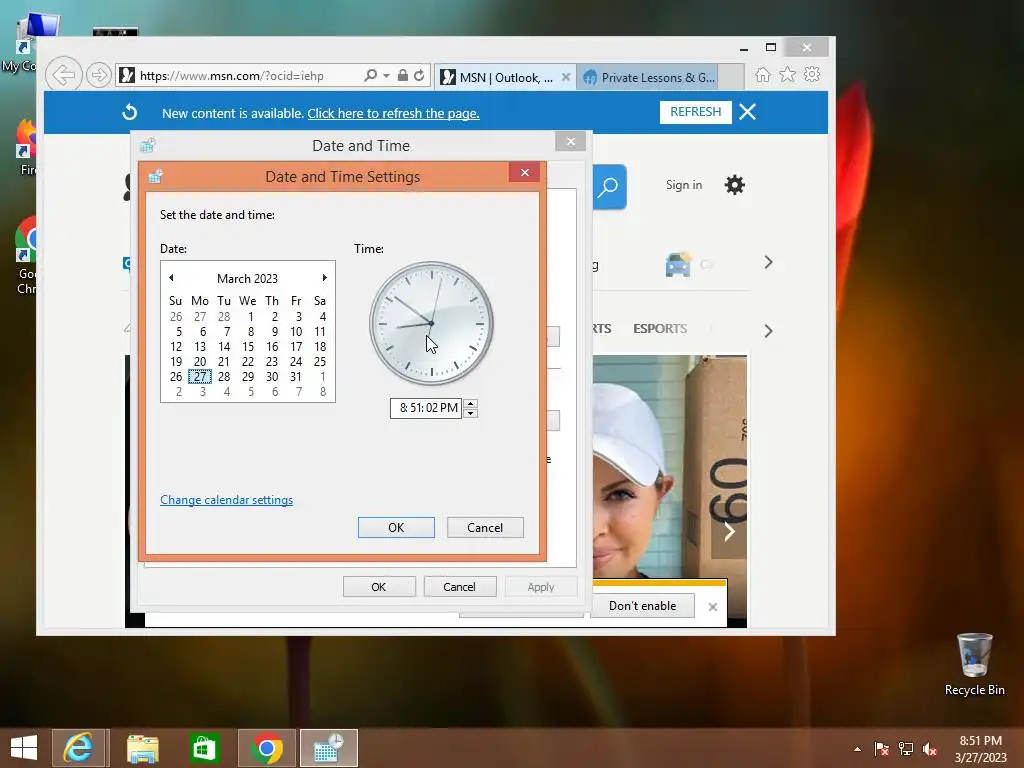
Task: Open Favorites star icon in Internet Explorer
Action: [x=788, y=74]
